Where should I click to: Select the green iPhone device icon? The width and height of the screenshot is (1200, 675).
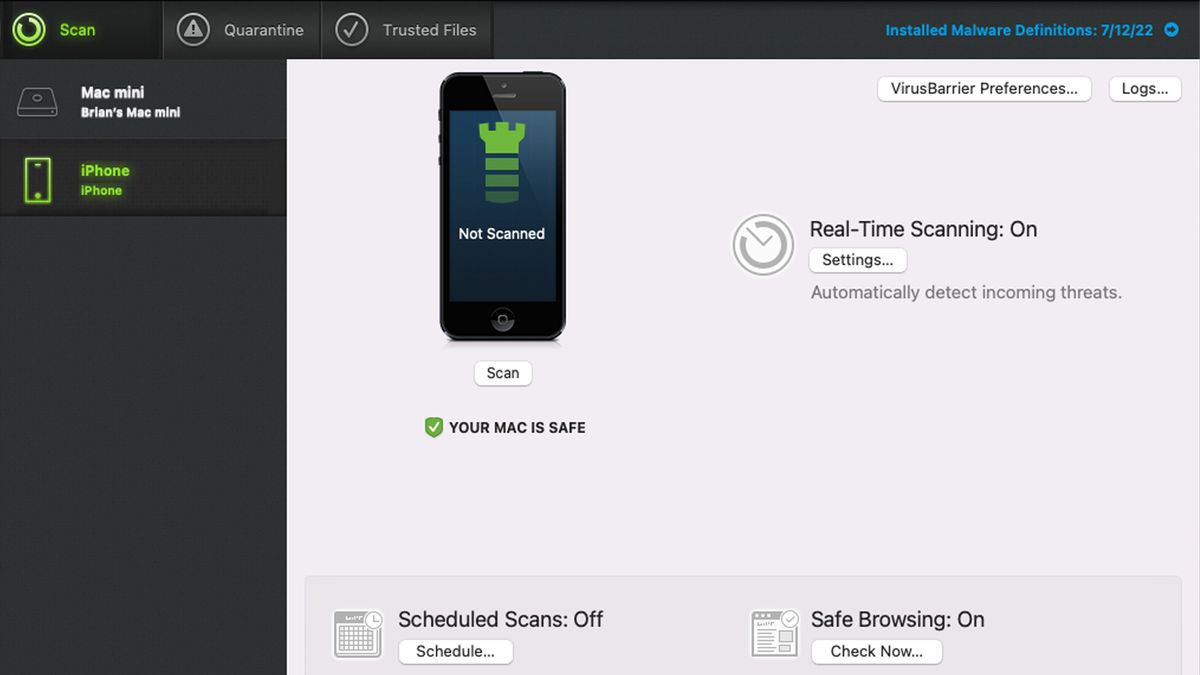[x=37, y=180]
